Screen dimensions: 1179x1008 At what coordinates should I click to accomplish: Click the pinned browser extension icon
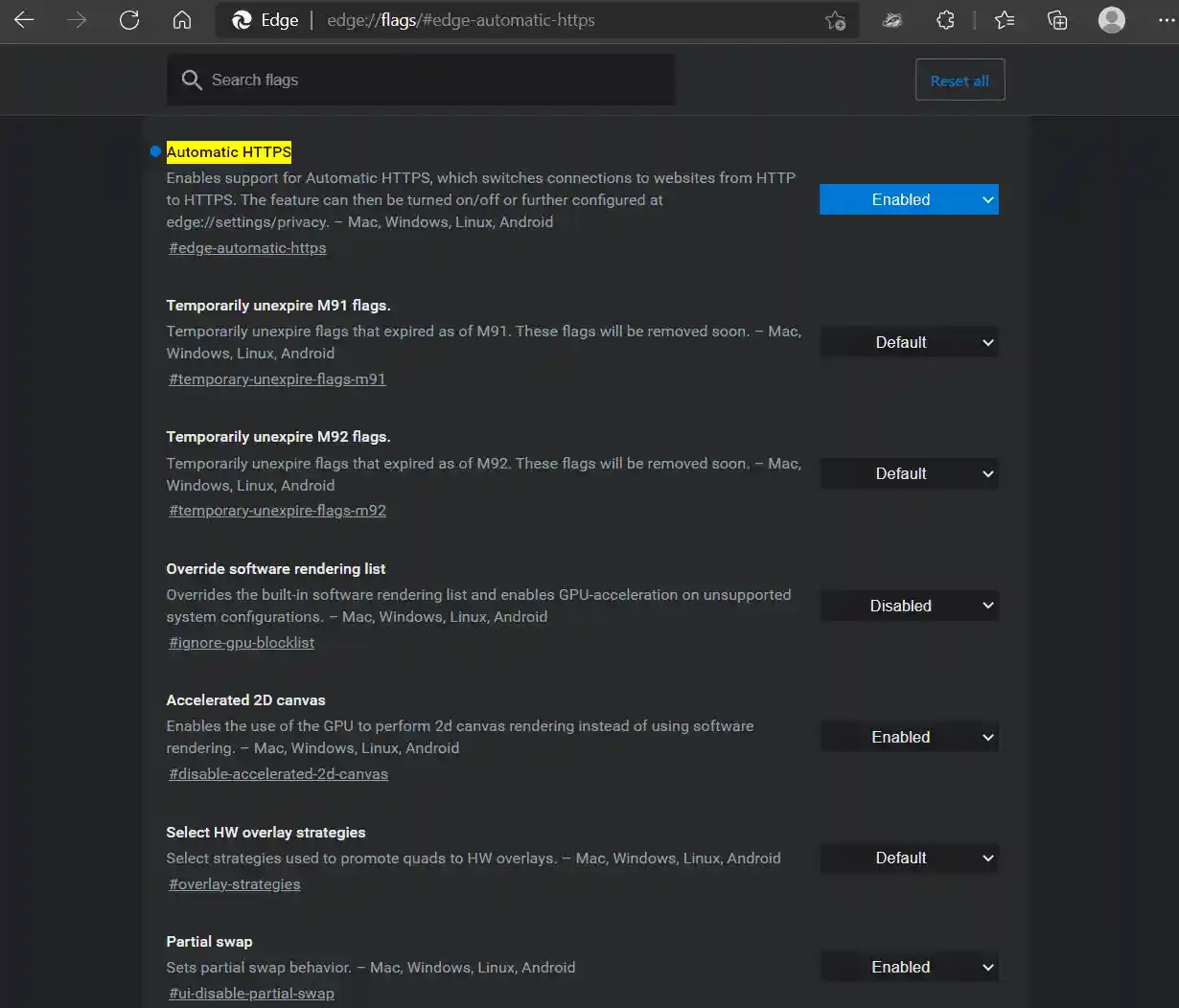click(x=891, y=19)
